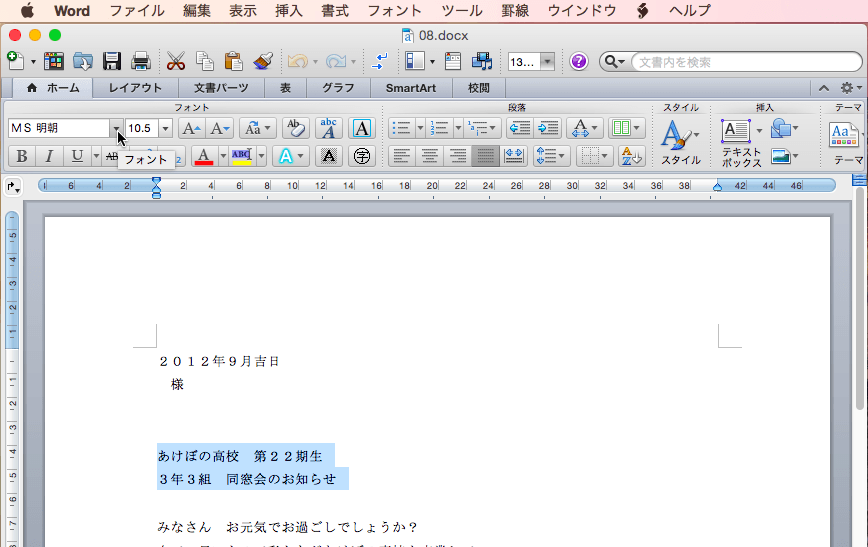Click the Redo arrow
868x547 pixels.
point(335,61)
